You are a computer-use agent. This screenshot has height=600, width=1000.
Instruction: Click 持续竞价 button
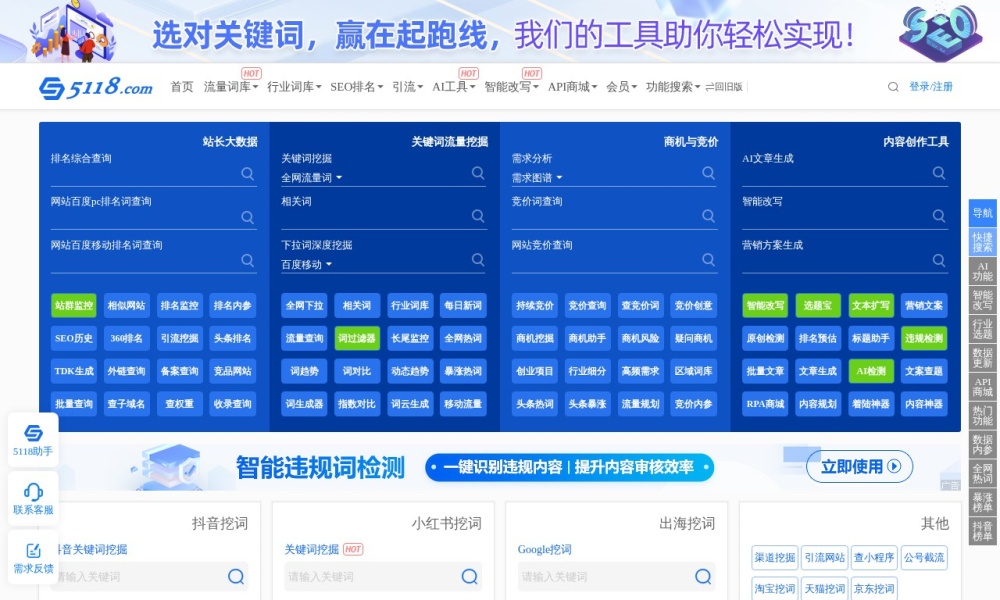click(x=534, y=305)
